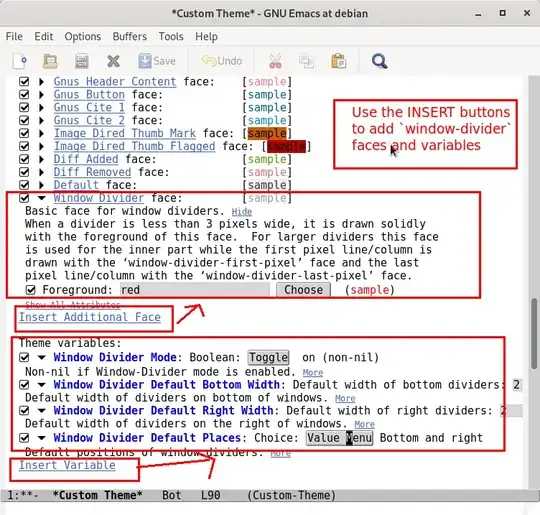Click the Foreground (sample) color preview
The height and width of the screenshot is (515, 540).
pyautogui.click(x=370, y=290)
